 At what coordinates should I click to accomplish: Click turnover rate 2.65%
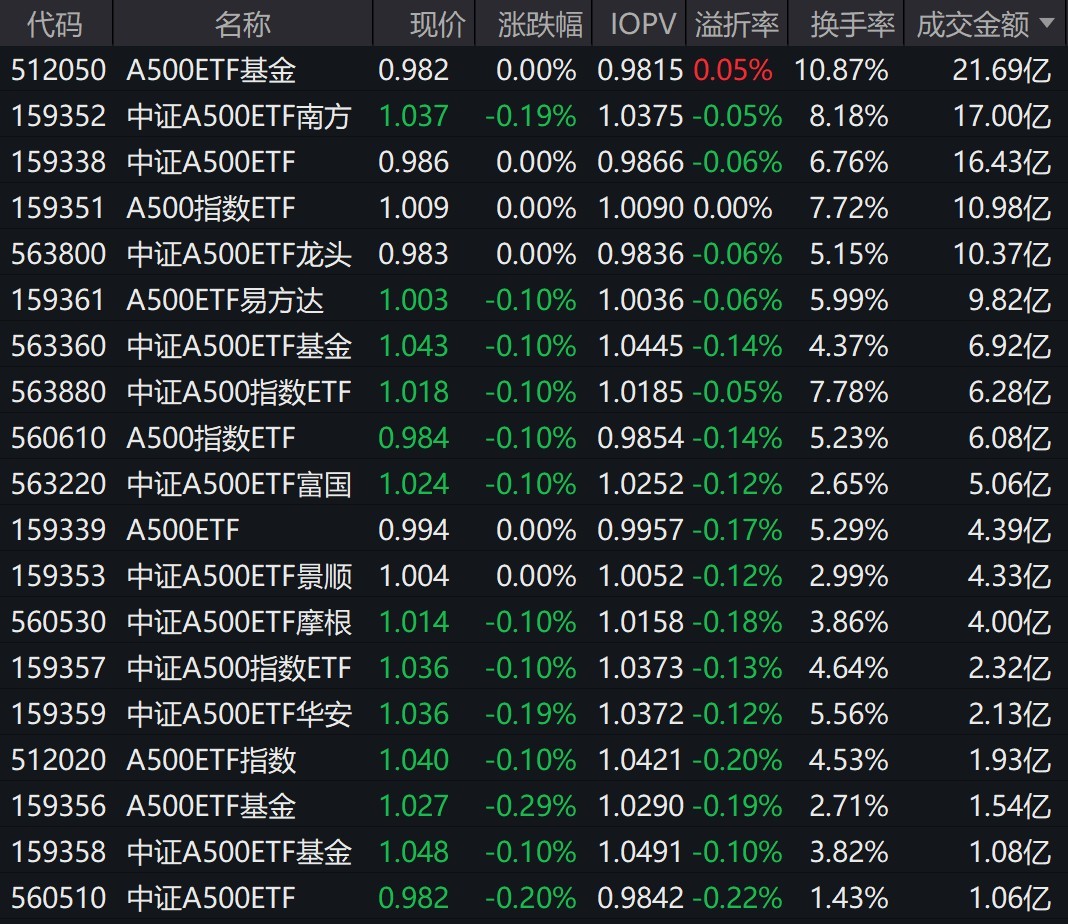849,484
